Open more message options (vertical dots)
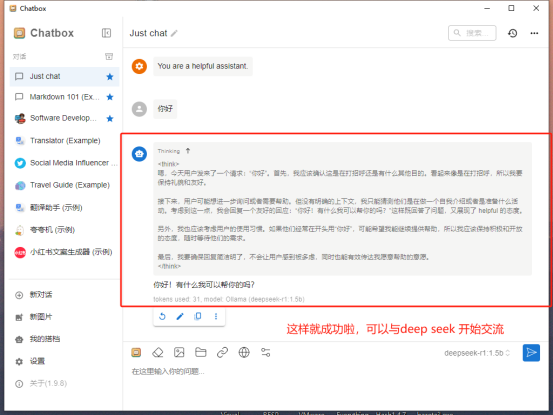Screen dimensions: 553x415 coord(216,316)
